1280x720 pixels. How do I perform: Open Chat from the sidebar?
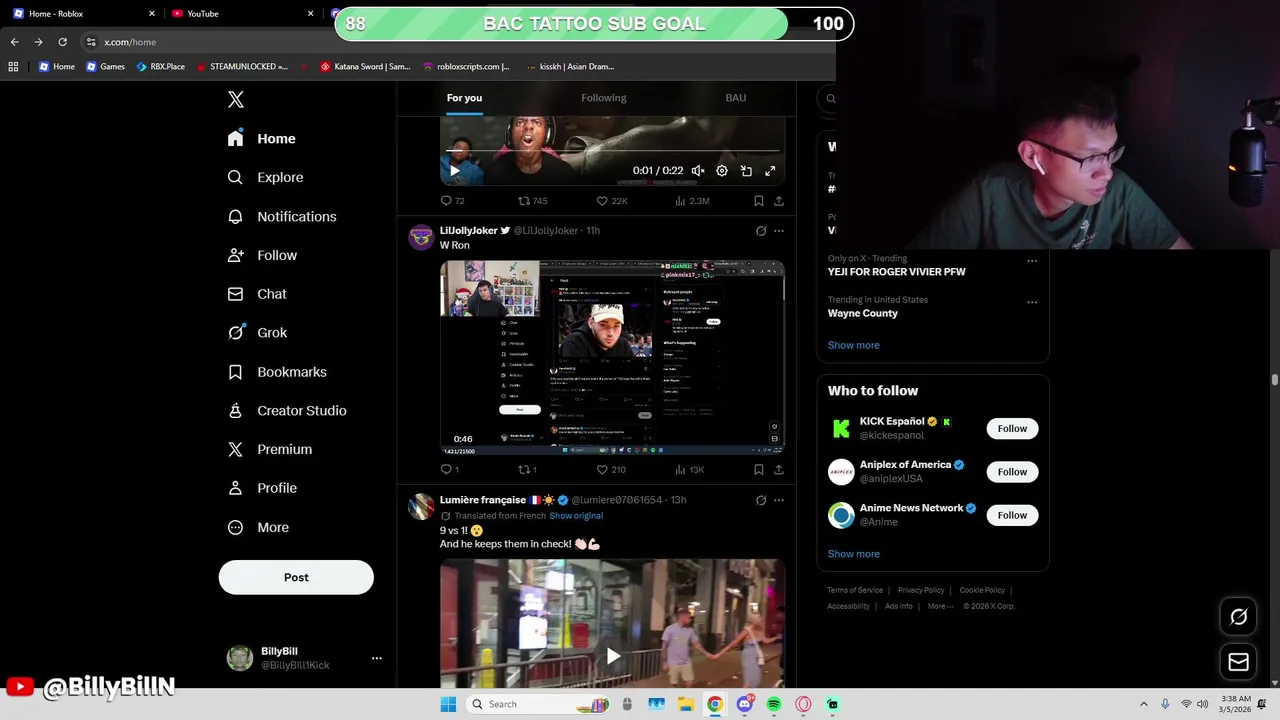[258, 294]
